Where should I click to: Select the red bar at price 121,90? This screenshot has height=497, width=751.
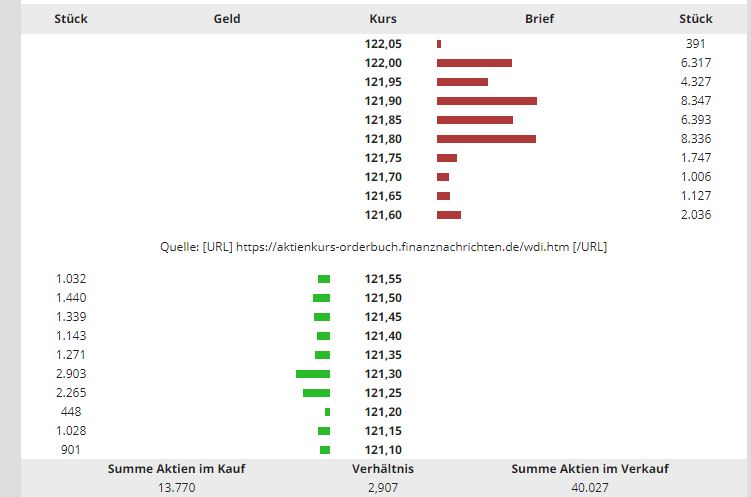(x=487, y=101)
